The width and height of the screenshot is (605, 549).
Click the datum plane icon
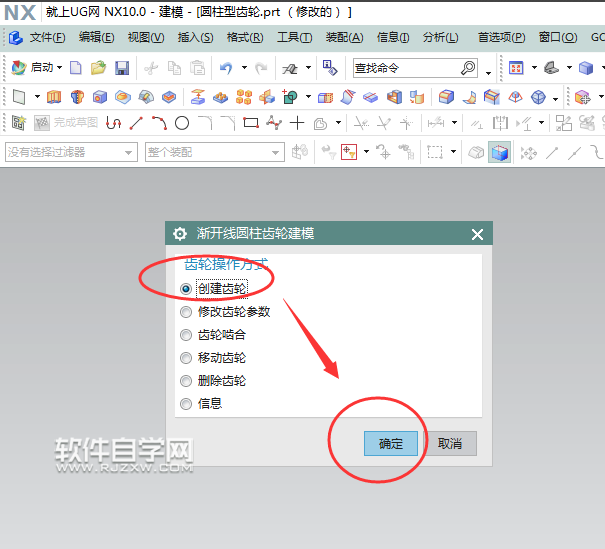click(x=18, y=97)
